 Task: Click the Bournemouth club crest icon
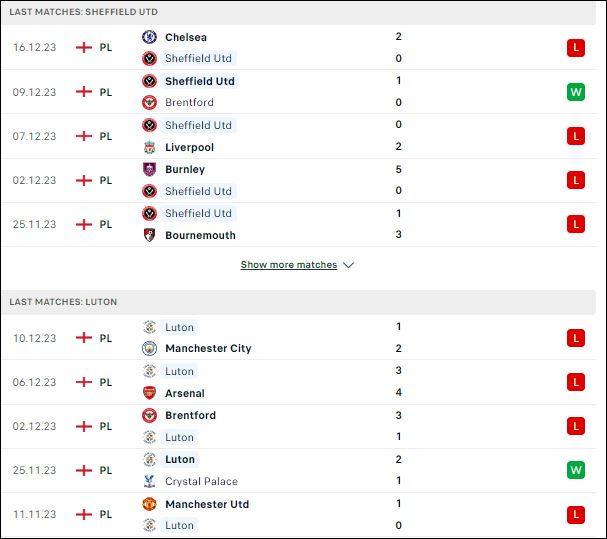pyautogui.click(x=149, y=235)
